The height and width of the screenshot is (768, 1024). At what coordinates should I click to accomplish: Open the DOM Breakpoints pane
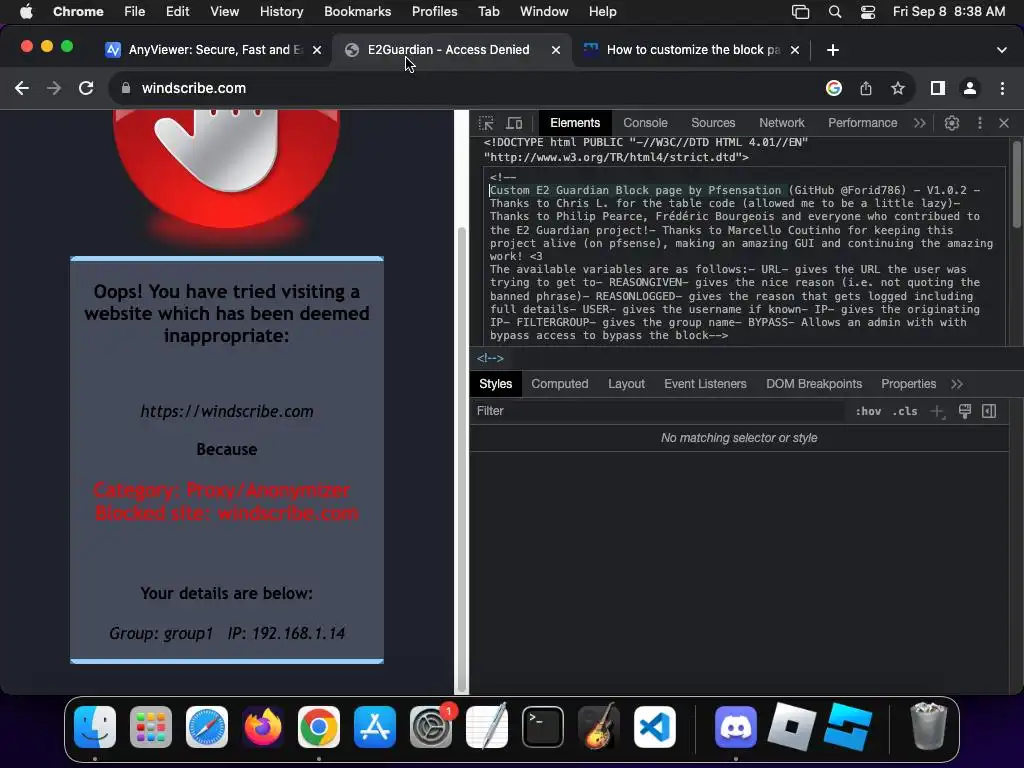[814, 384]
